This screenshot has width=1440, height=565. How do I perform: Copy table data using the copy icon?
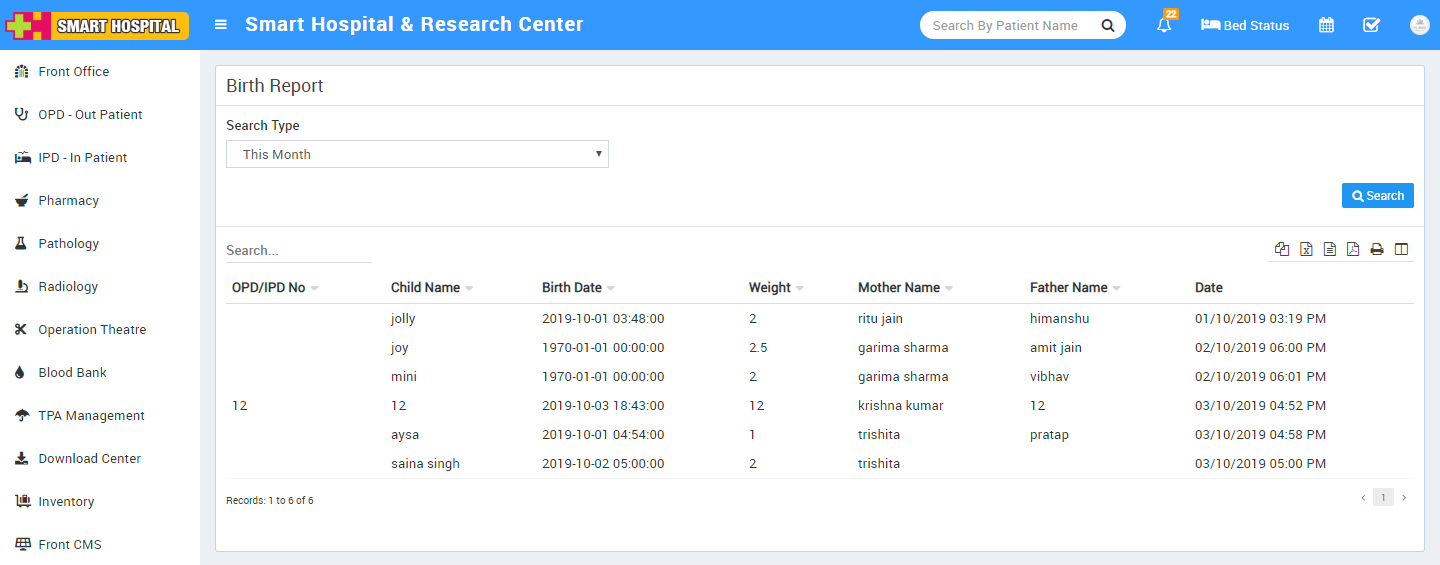point(1282,249)
